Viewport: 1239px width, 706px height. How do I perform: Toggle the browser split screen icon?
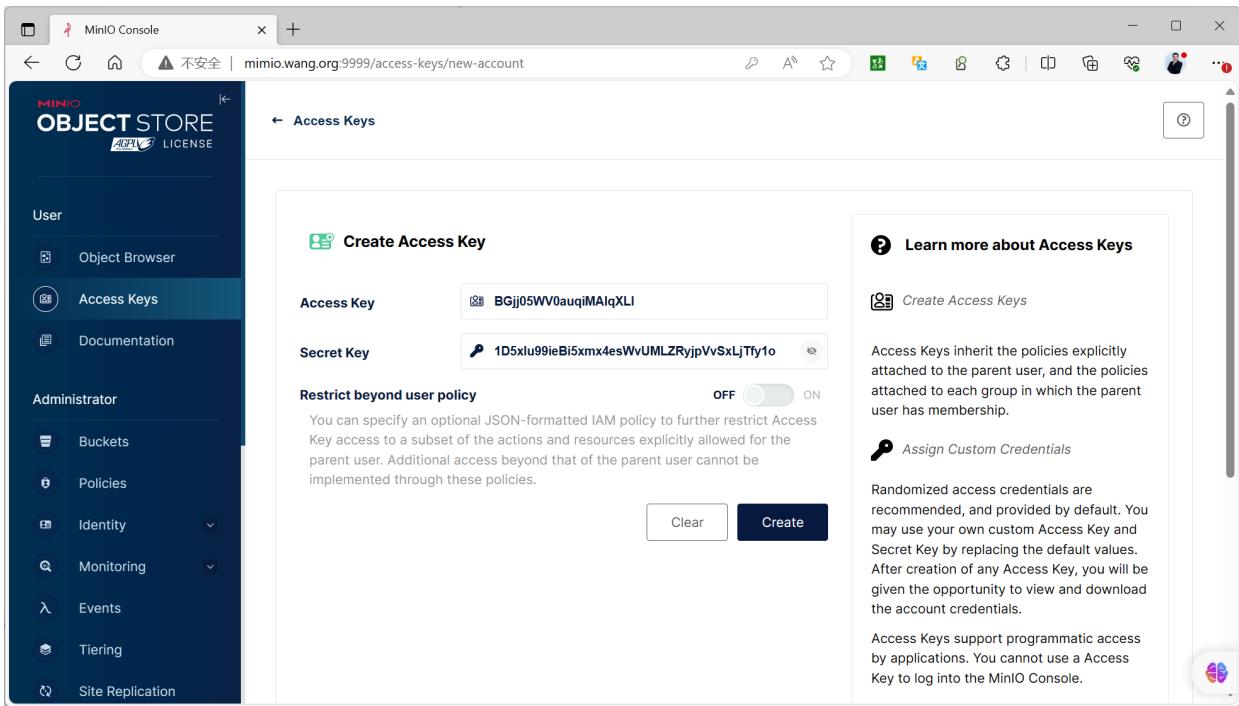pyautogui.click(x=1050, y=63)
